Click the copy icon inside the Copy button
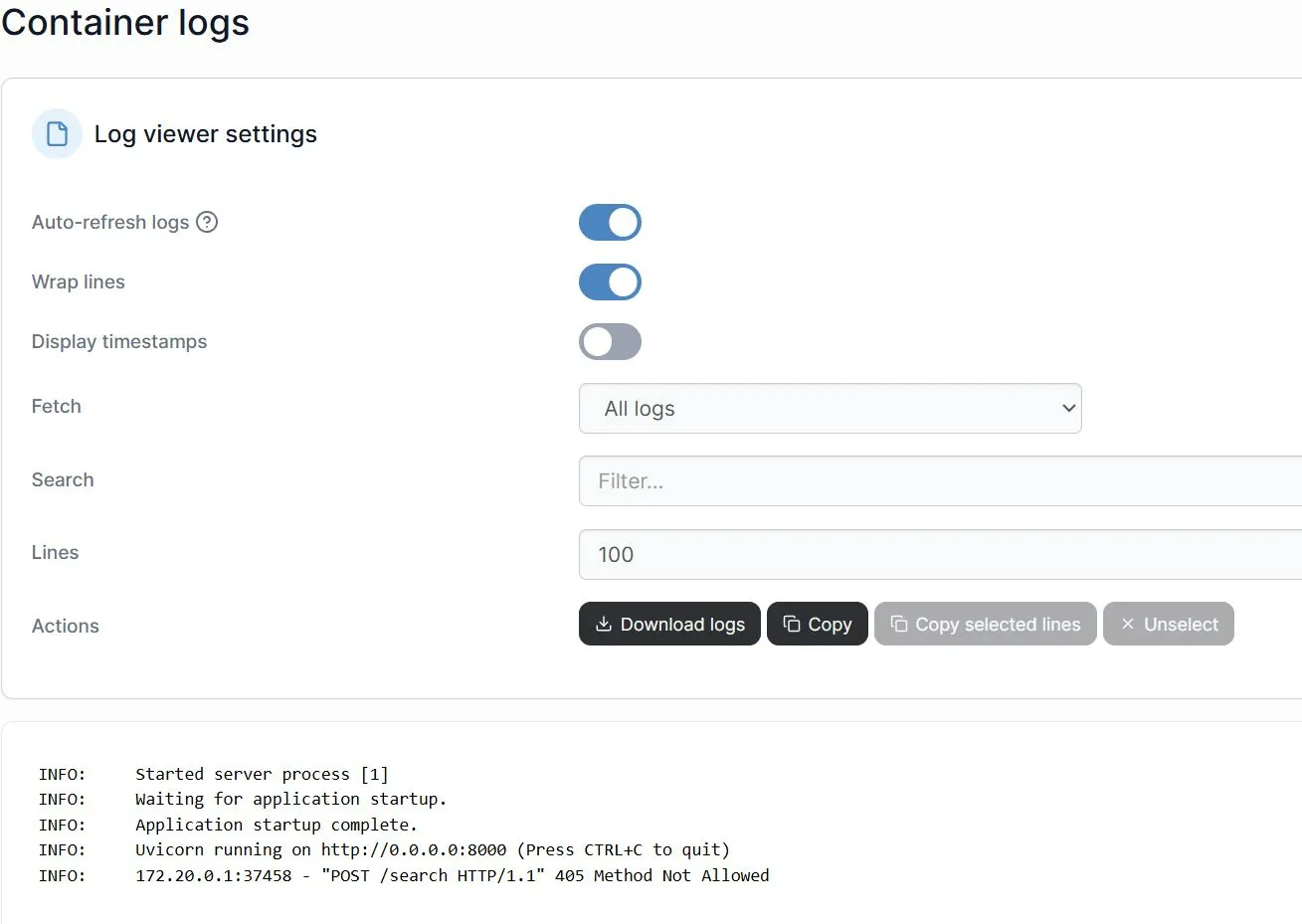Viewport: 1302px width, 924px height. pos(792,624)
